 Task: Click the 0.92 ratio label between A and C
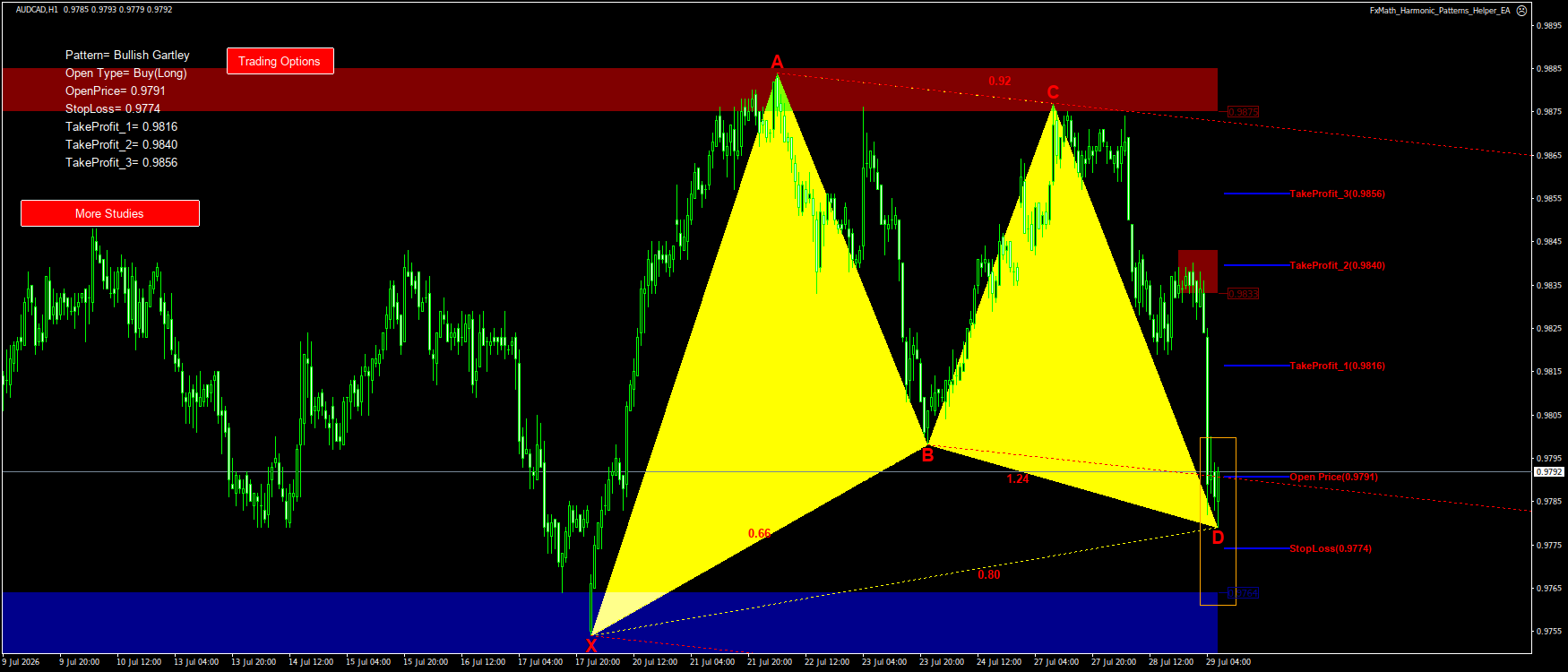(x=1000, y=81)
